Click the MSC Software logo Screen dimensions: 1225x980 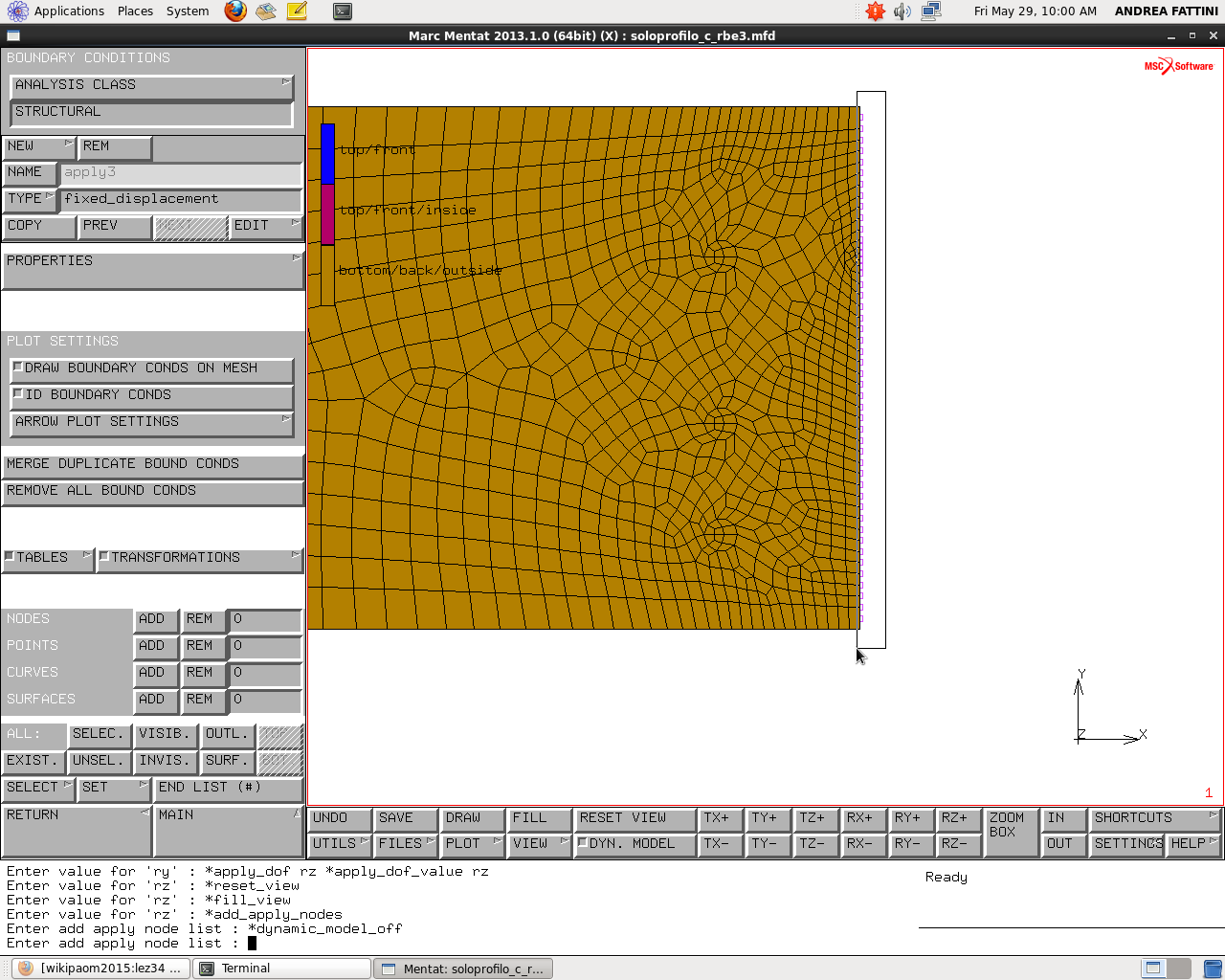(1178, 66)
